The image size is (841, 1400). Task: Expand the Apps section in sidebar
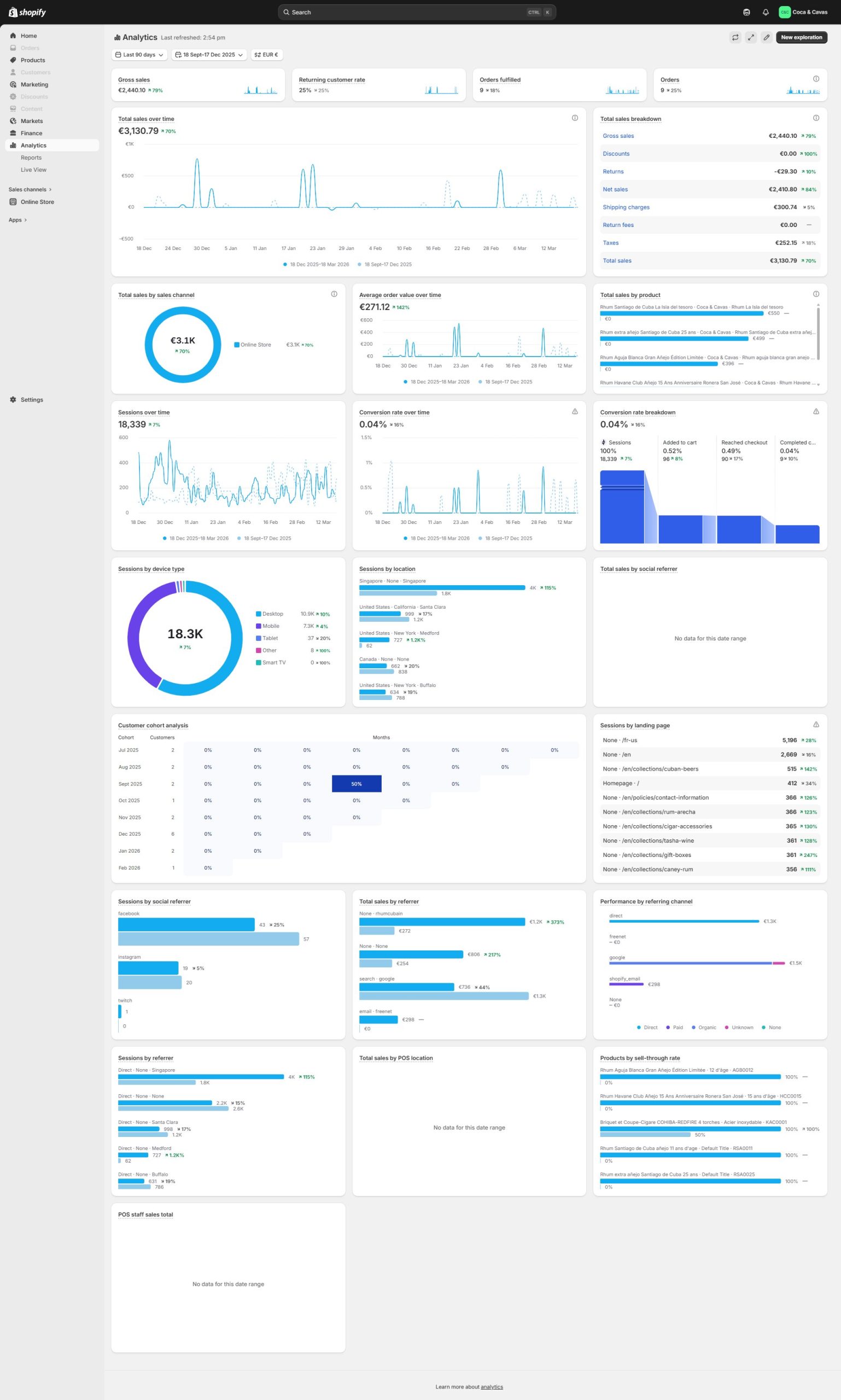point(17,220)
